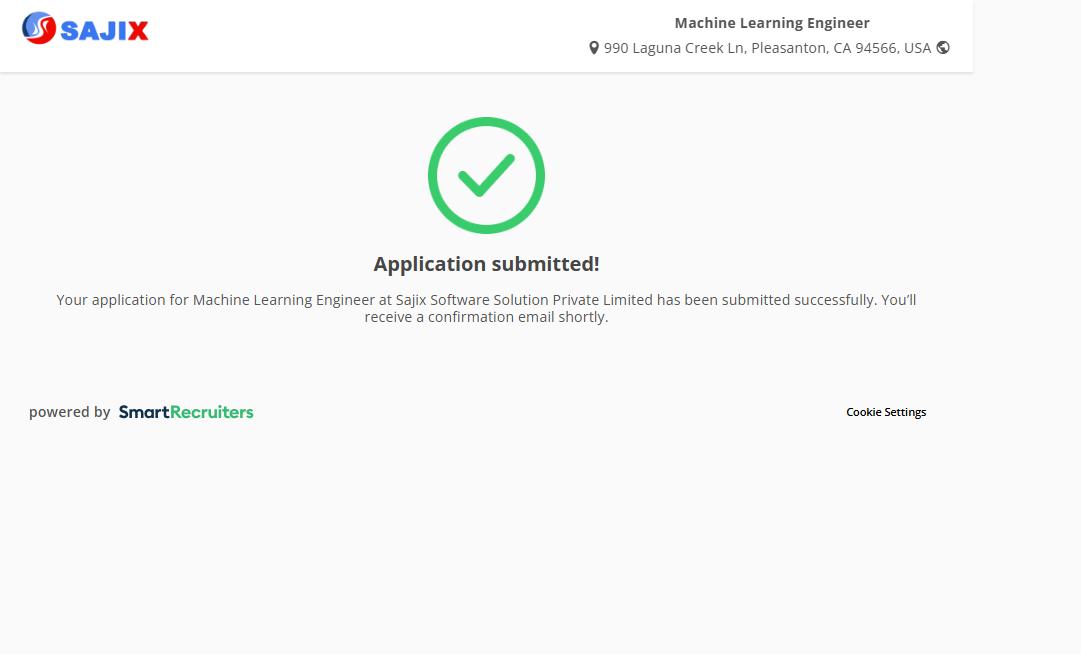Open Cookie Settings
Viewport: 1081px width, 654px height.
tap(886, 412)
